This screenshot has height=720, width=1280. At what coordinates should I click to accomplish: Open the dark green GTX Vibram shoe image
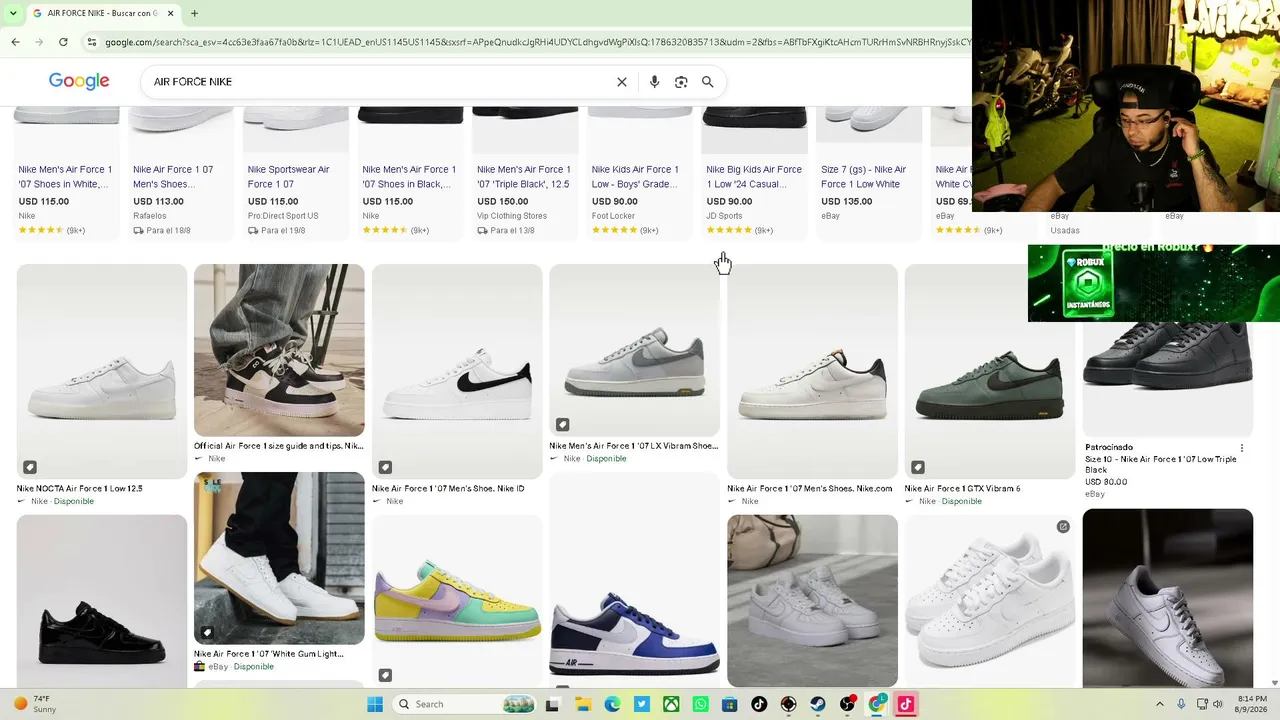(990, 371)
